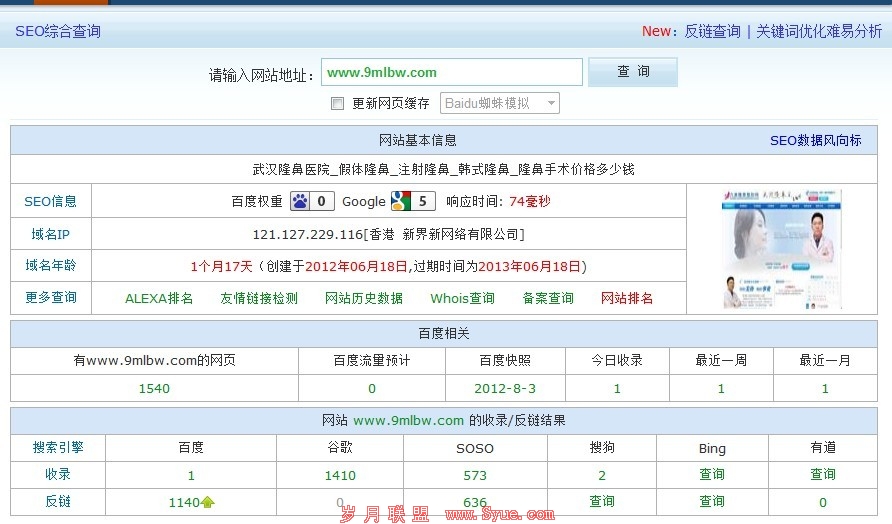Click the SEO综合查询 heading

[58, 31]
